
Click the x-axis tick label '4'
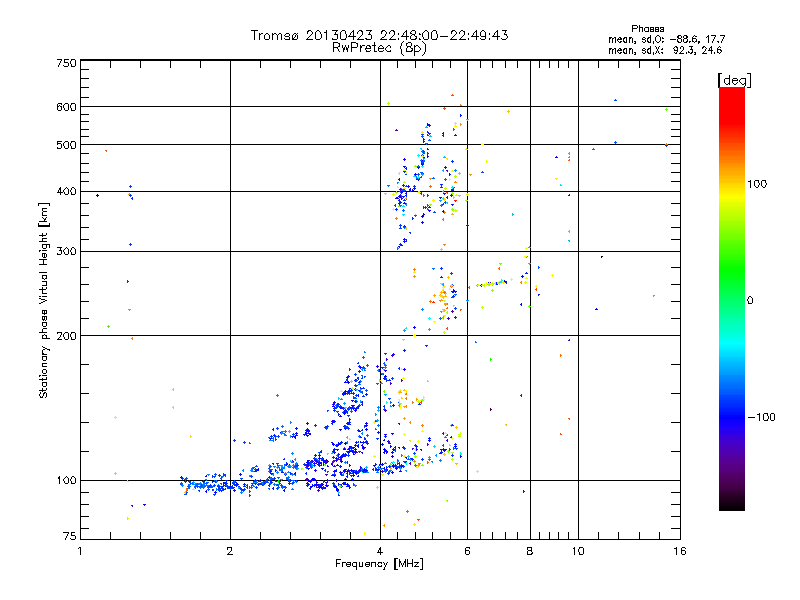click(x=380, y=551)
